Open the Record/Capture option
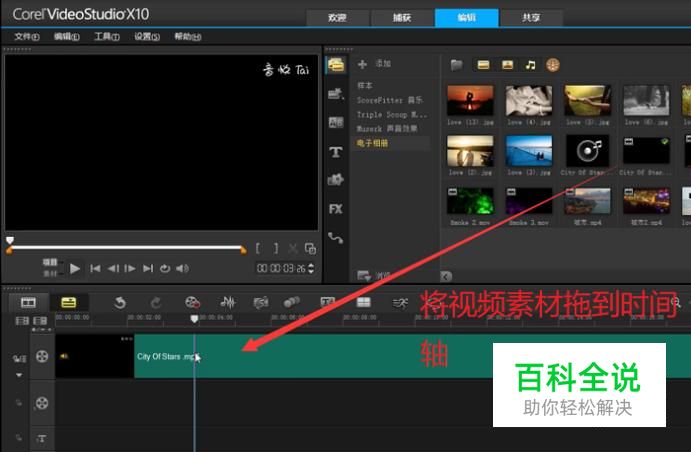 click(x=193, y=303)
